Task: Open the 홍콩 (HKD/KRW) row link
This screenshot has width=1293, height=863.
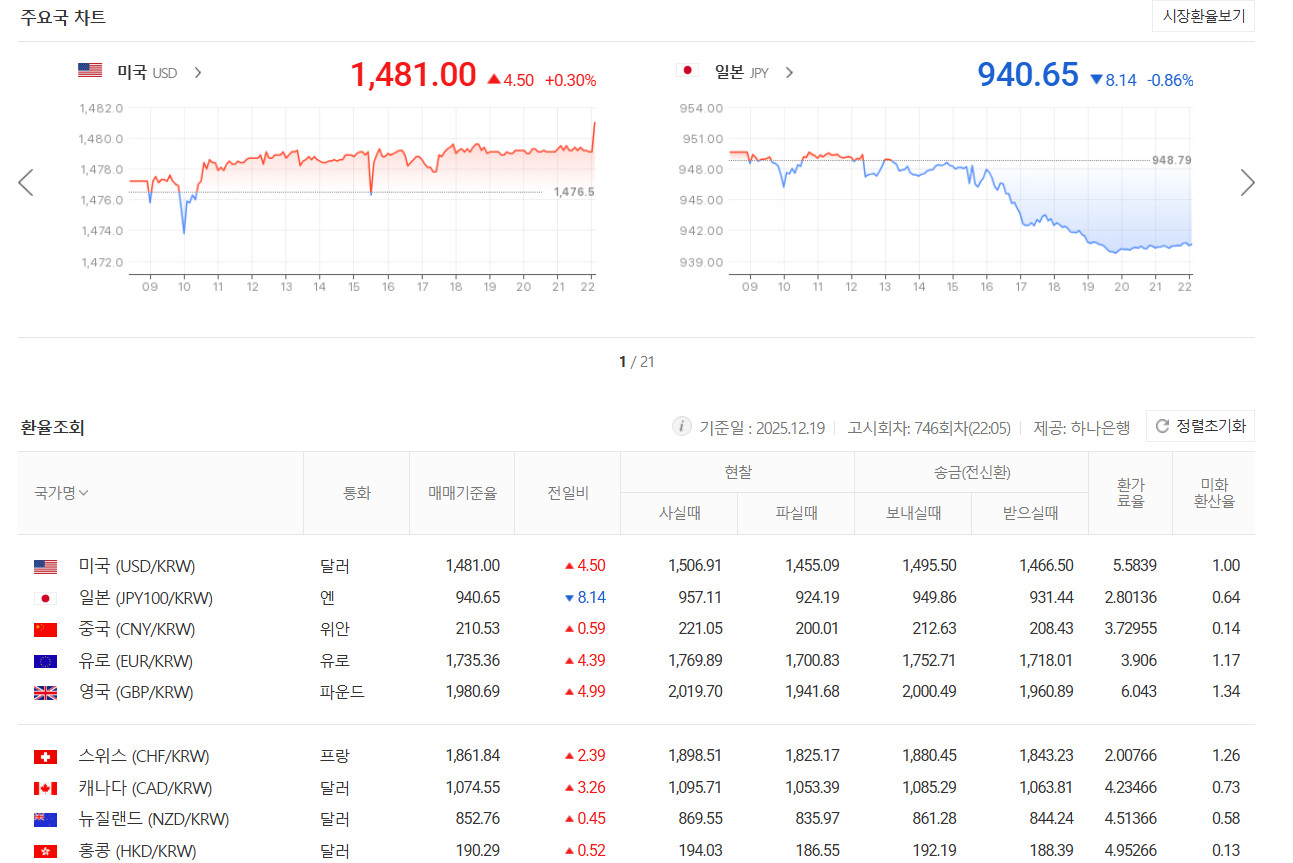Action: click(x=137, y=851)
